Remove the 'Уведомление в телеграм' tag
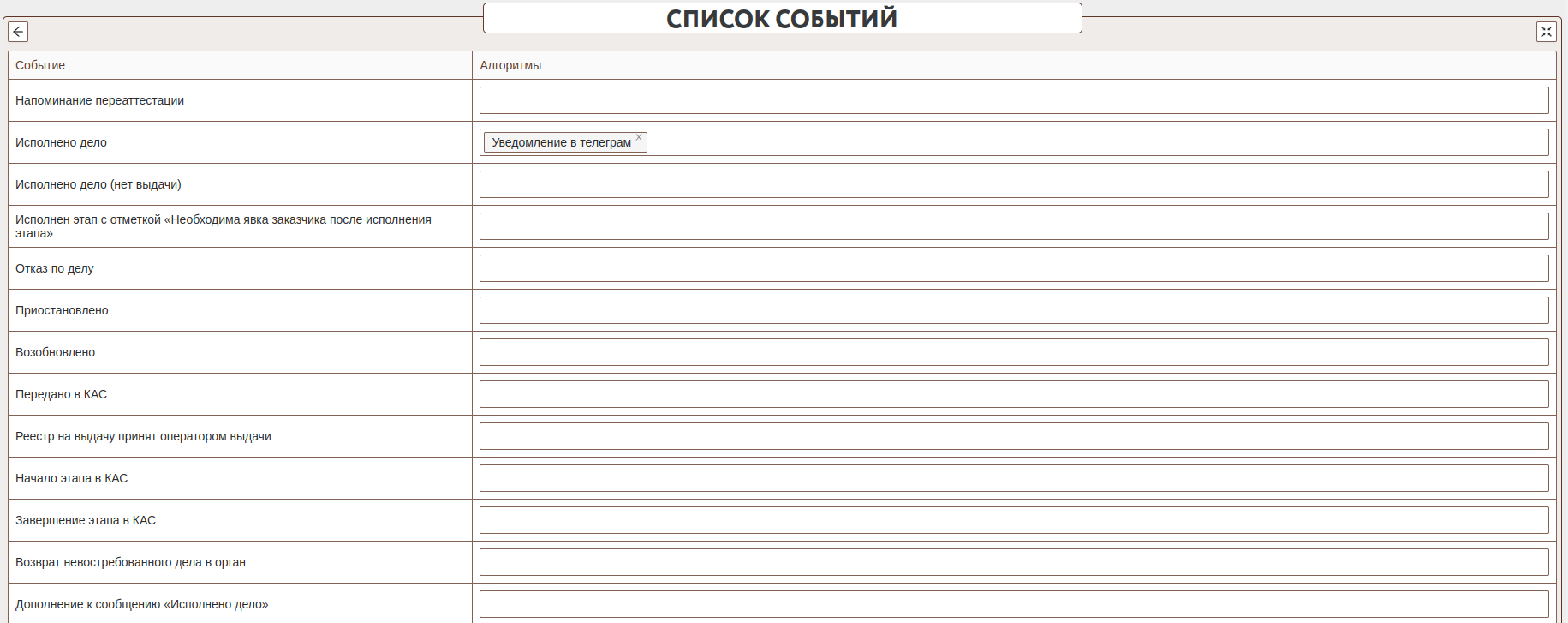The image size is (1568, 623). [639, 137]
